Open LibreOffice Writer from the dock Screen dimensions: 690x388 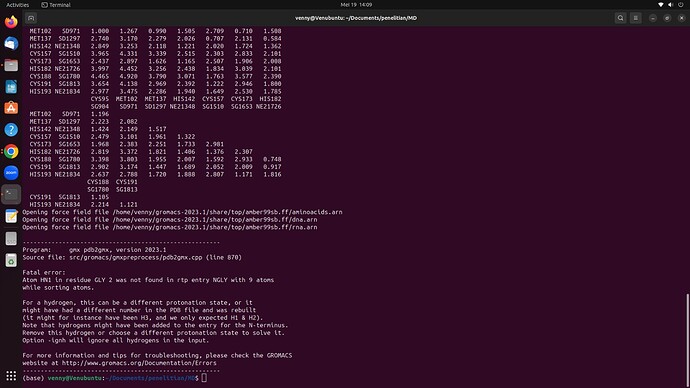point(11,87)
